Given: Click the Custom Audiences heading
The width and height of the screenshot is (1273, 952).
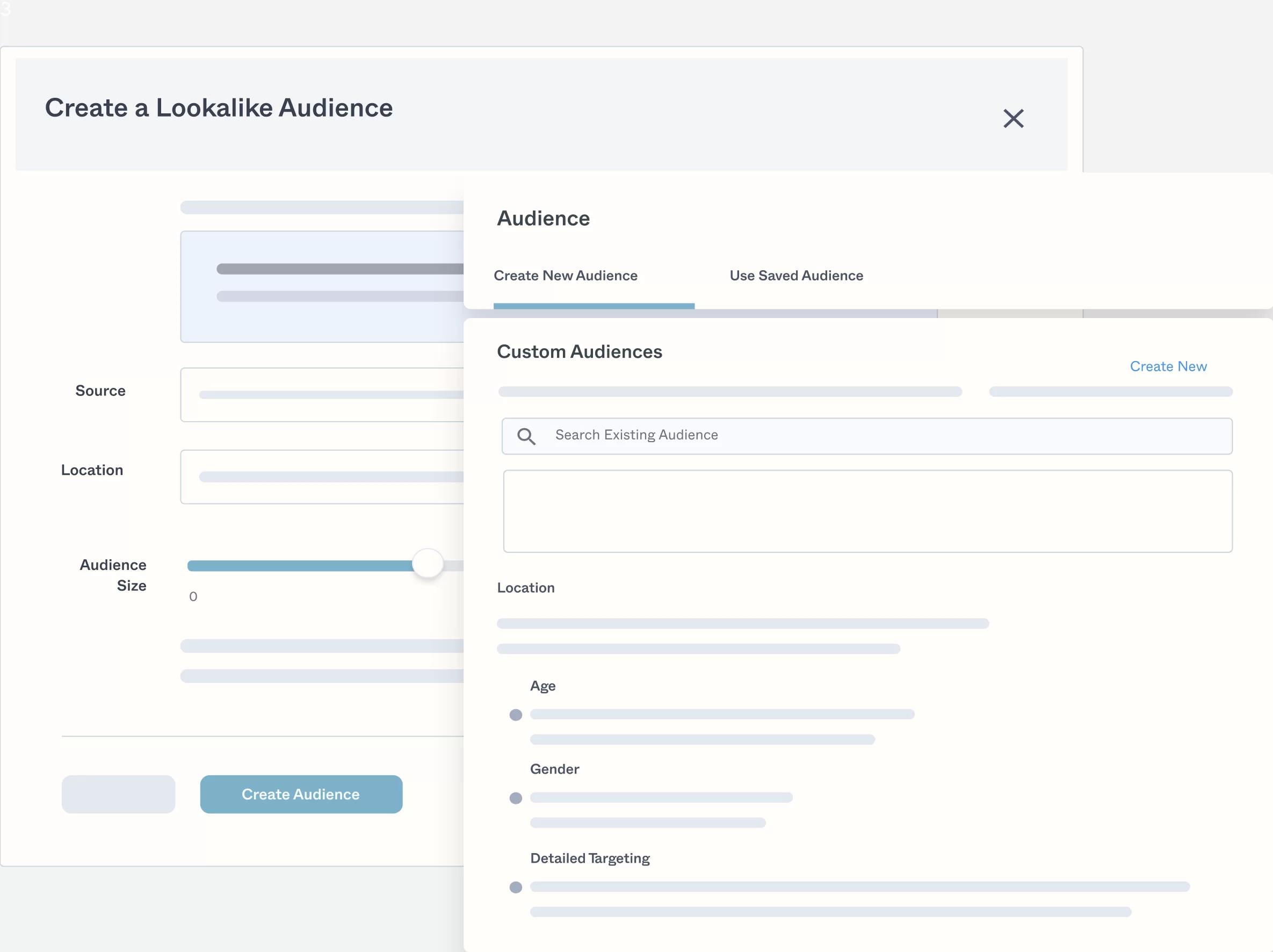Looking at the screenshot, I should [x=579, y=352].
